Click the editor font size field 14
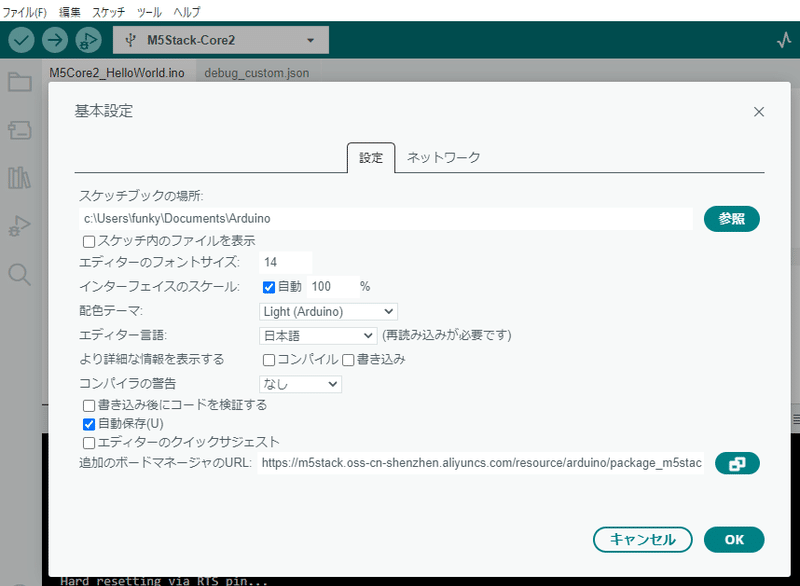Screen dimensions: 800x586 point(286,262)
